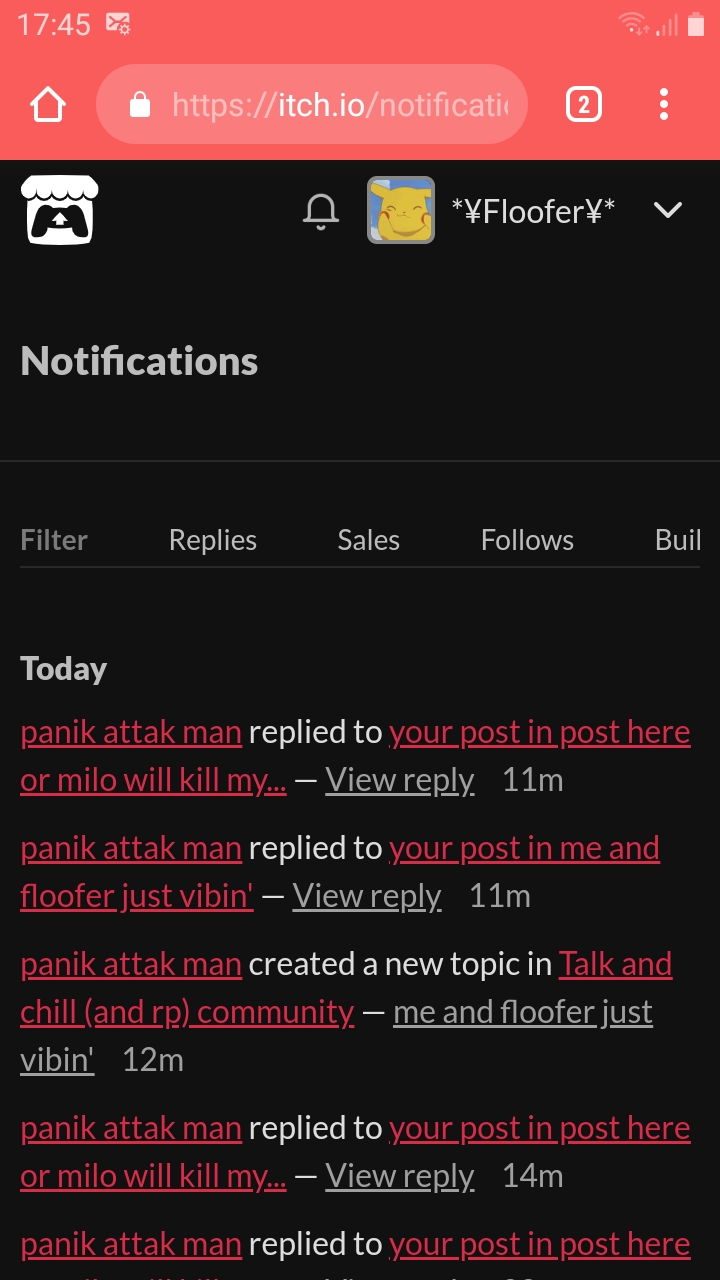Focus the itch.io URL address bar
The height and width of the screenshot is (1280, 720).
(340, 104)
